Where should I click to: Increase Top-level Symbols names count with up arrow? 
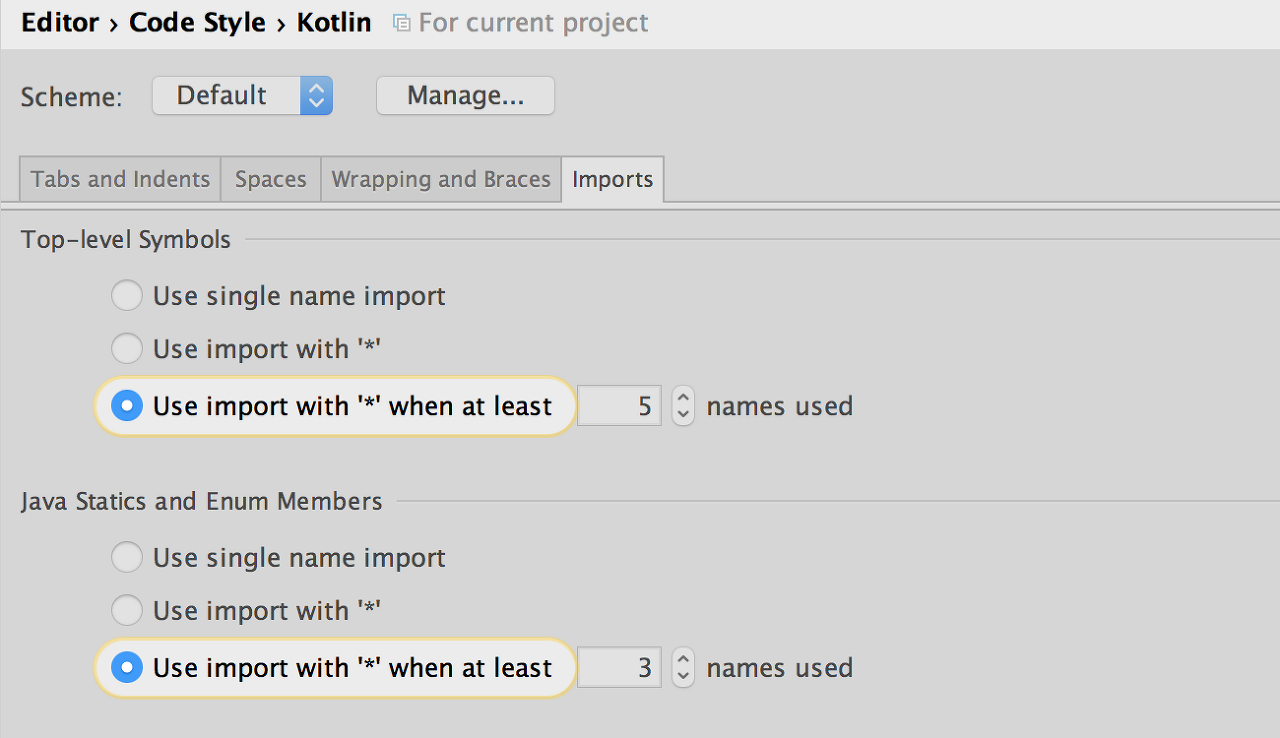click(683, 398)
